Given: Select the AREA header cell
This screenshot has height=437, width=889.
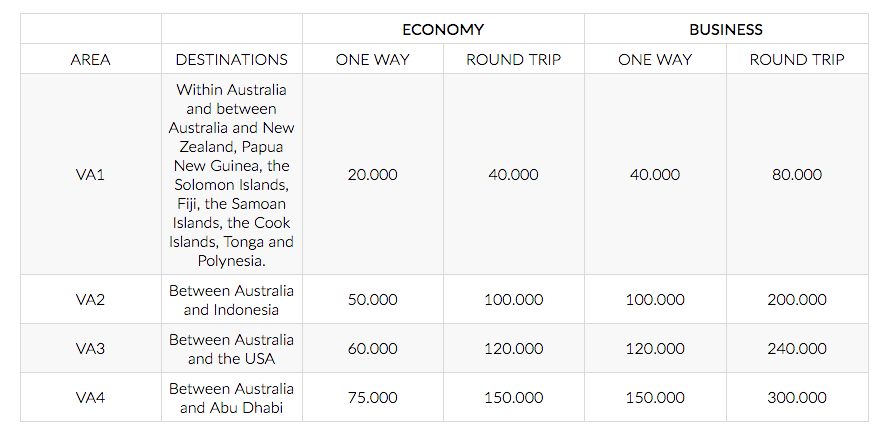Looking at the screenshot, I should (91, 60).
